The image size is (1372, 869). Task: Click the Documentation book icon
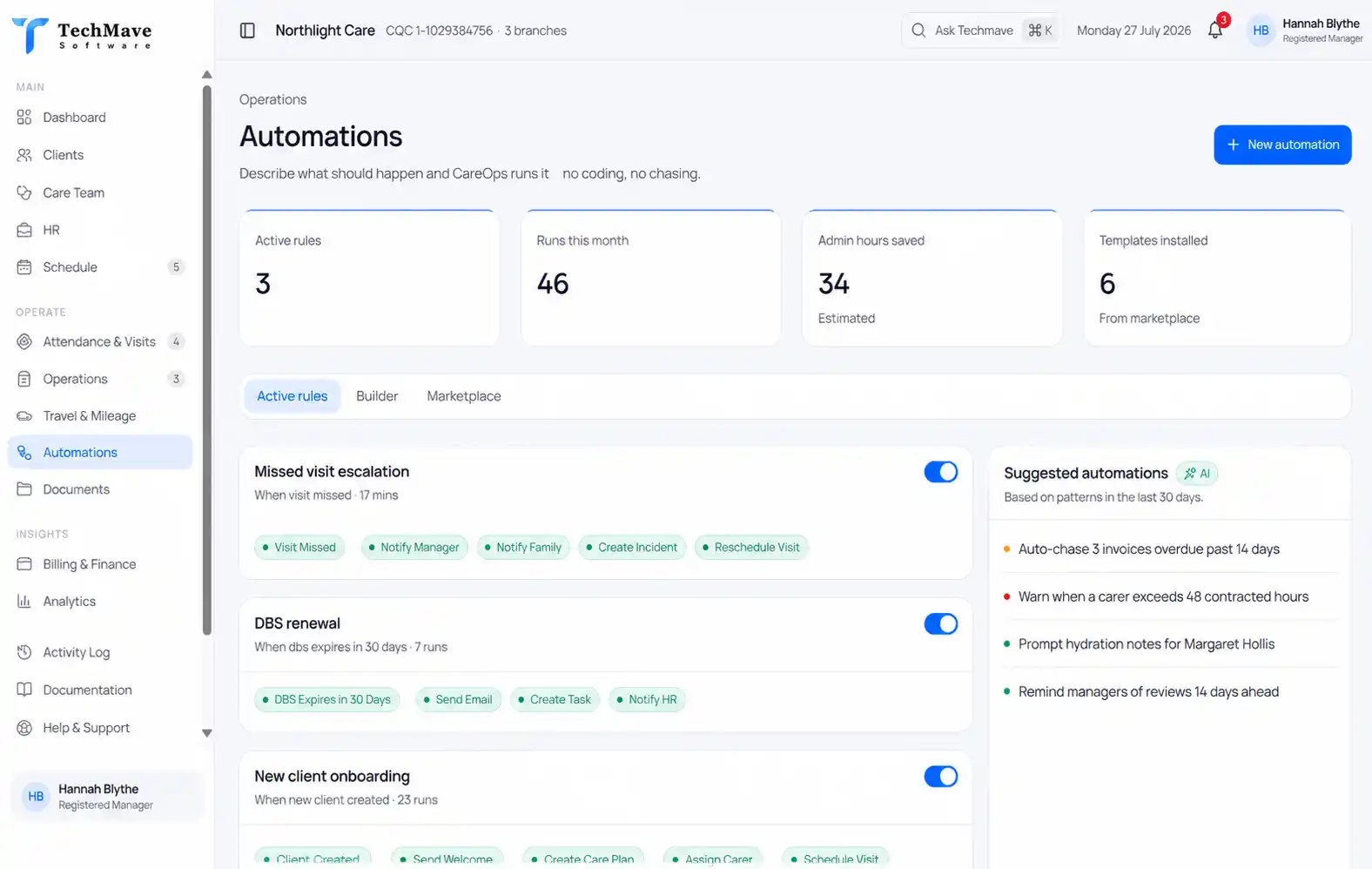pyautogui.click(x=24, y=690)
